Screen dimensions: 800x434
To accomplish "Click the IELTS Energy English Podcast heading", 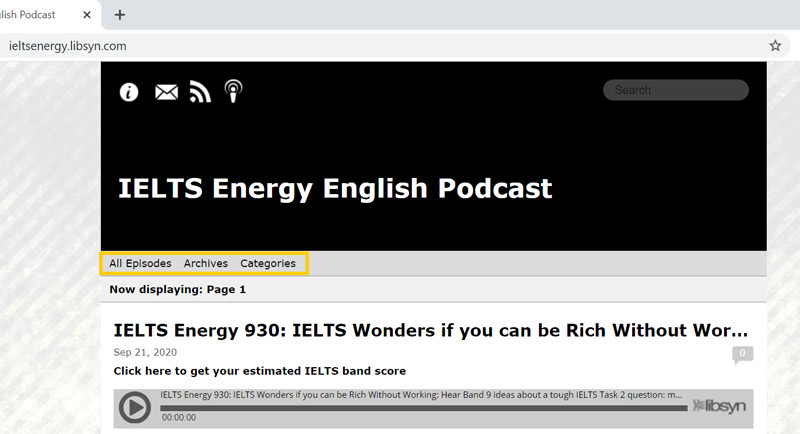I will pos(335,188).
